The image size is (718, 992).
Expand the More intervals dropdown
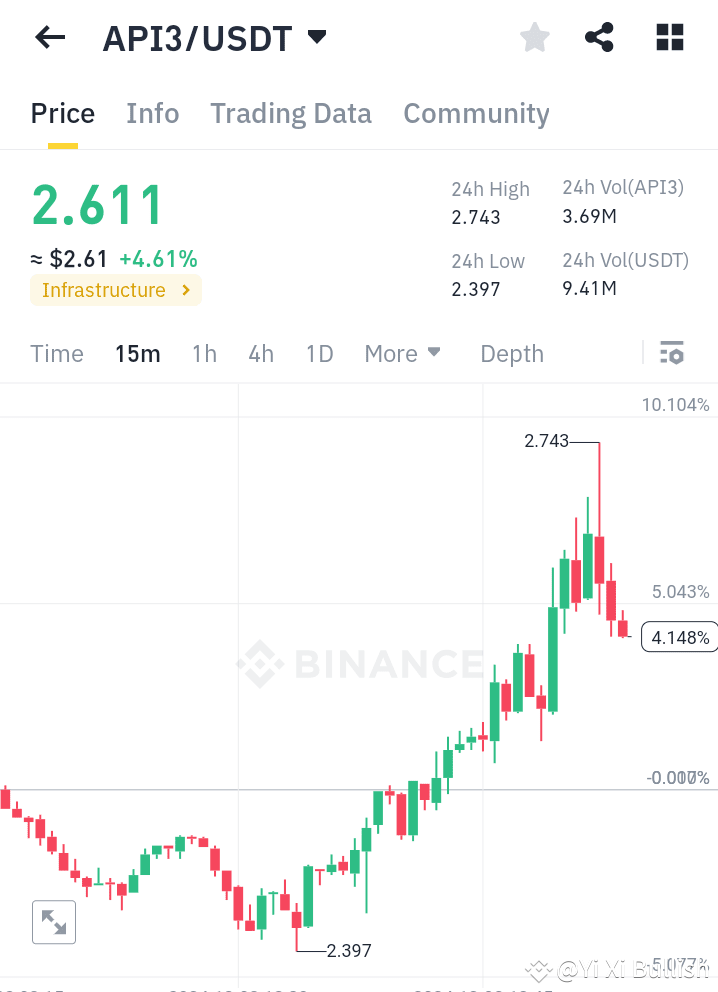(x=402, y=353)
